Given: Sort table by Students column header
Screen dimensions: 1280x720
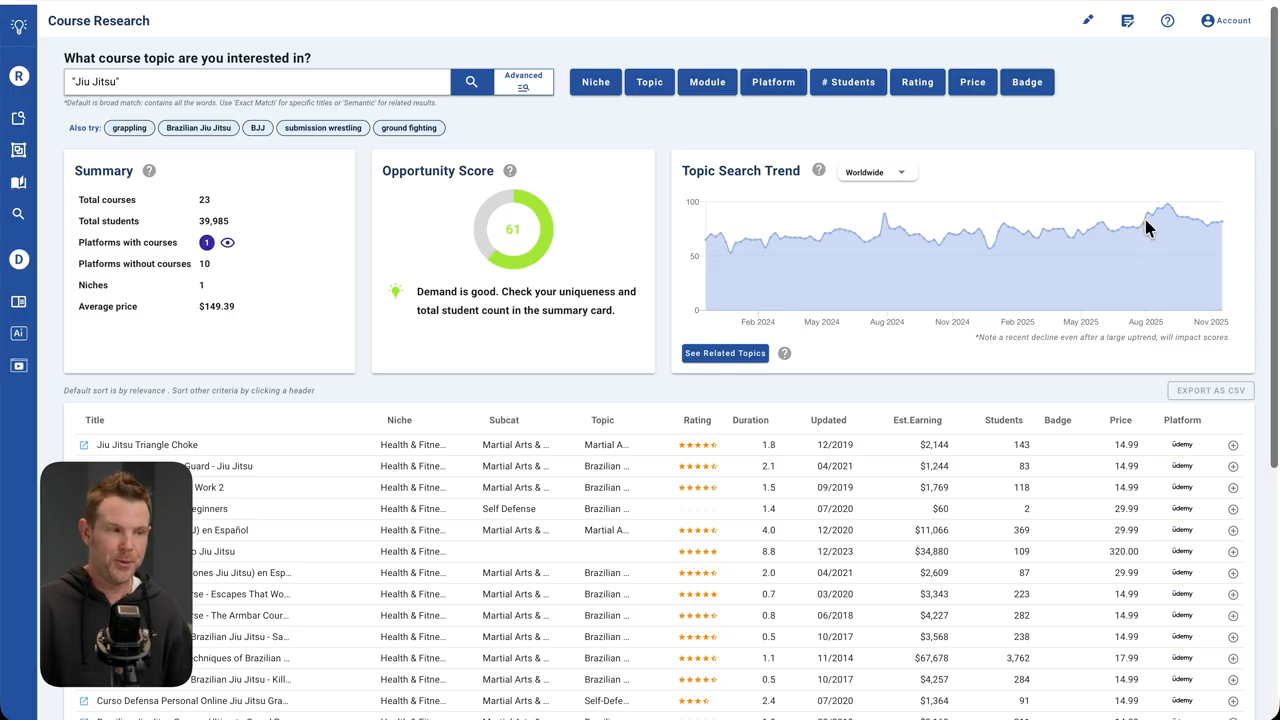Looking at the screenshot, I should click(x=1003, y=420).
